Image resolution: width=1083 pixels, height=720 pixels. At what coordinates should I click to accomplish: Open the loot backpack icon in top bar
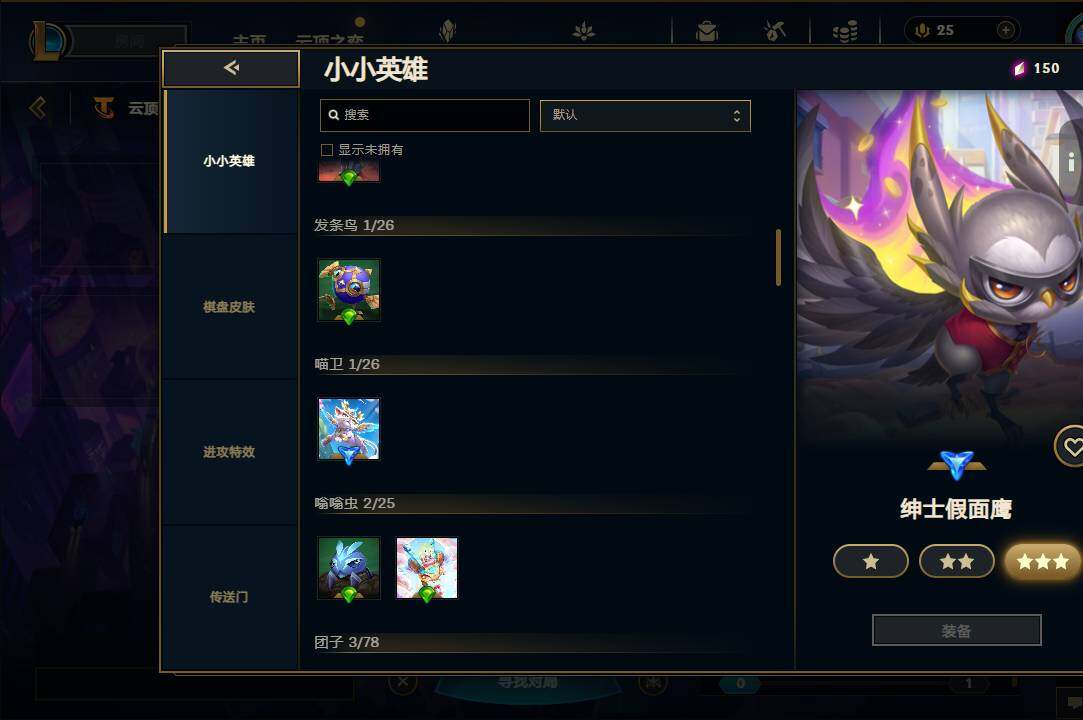click(x=707, y=31)
